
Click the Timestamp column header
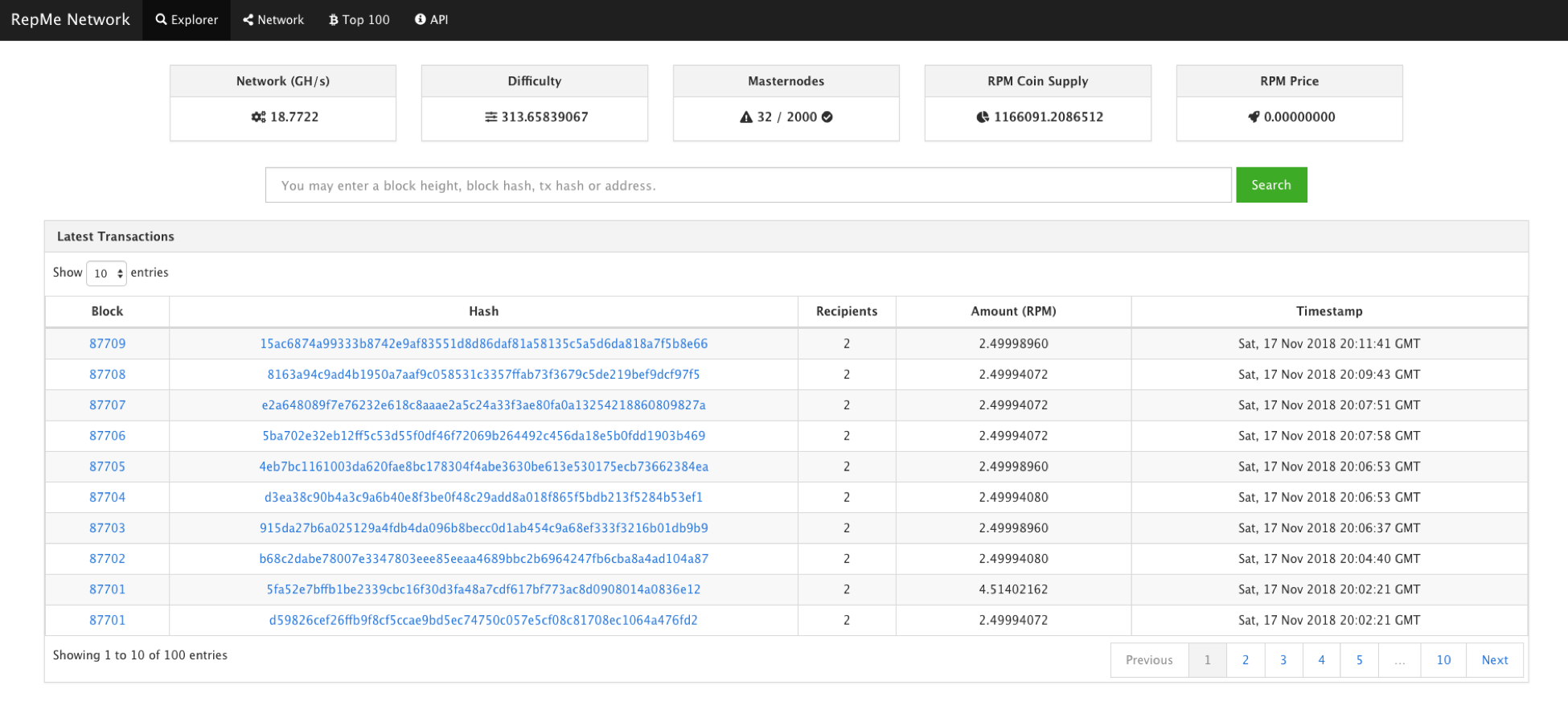(1329, 312)
